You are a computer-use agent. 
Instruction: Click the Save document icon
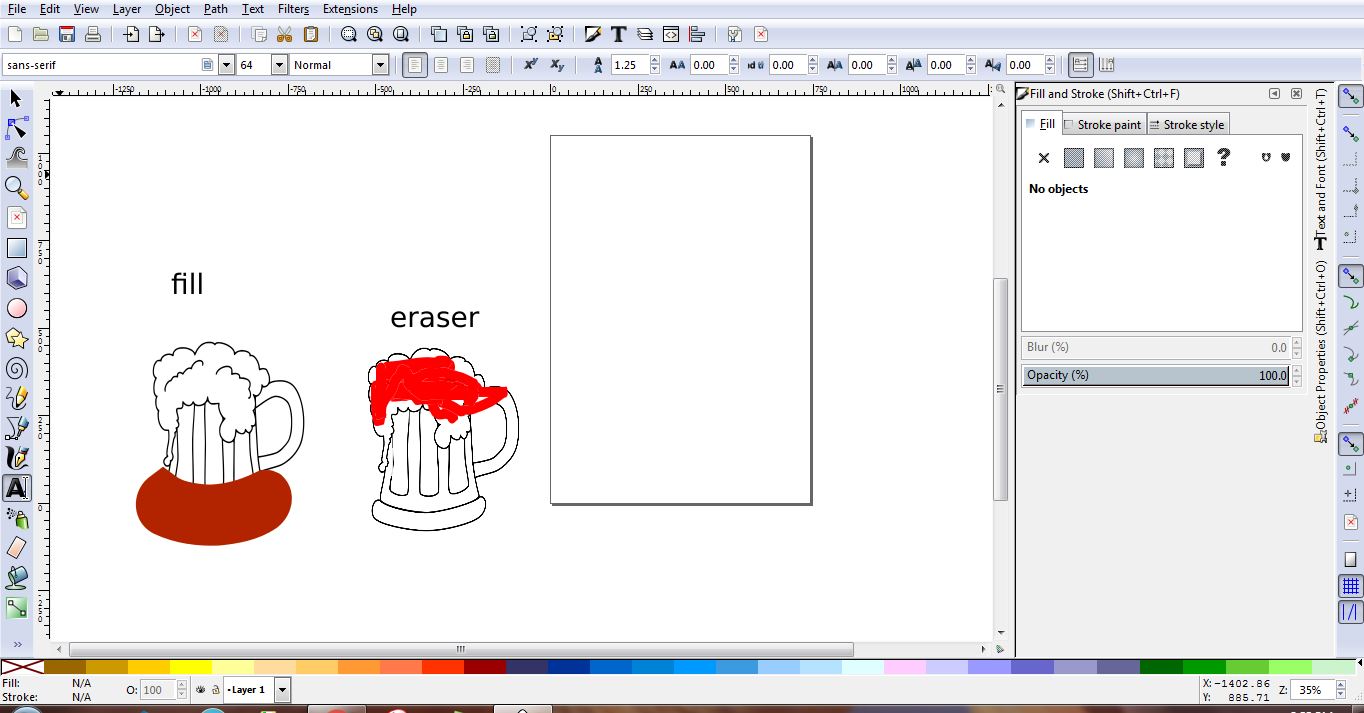(67, 34)
